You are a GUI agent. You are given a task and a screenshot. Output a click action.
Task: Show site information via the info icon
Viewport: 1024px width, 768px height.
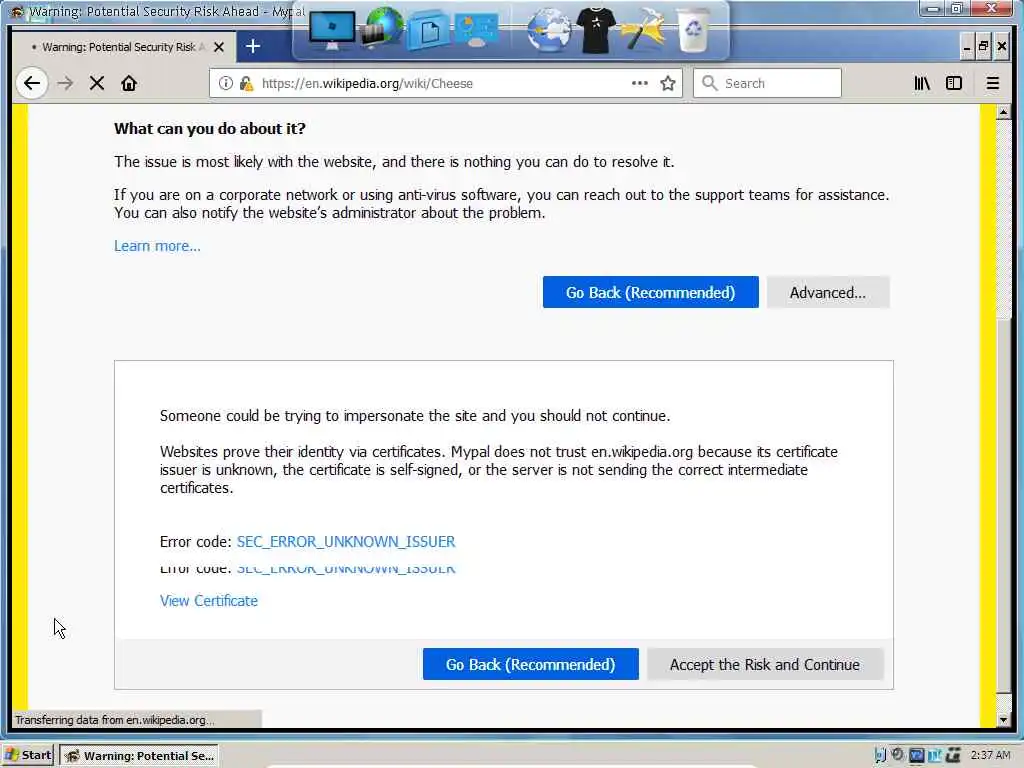pyautogui.click(x=225, y=83)
